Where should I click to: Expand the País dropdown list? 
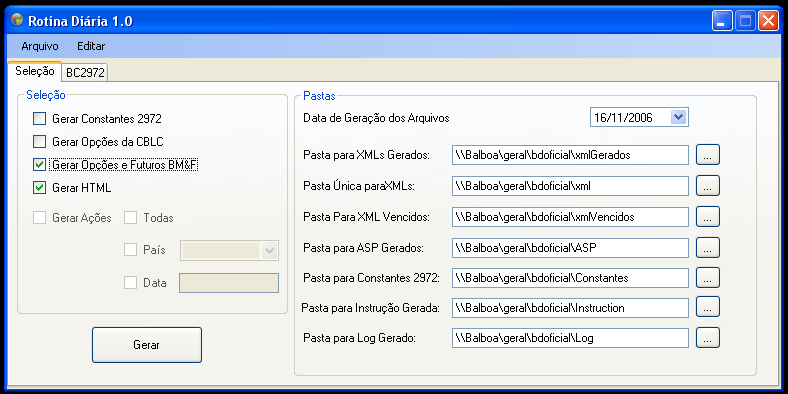[x=270, y=250]
